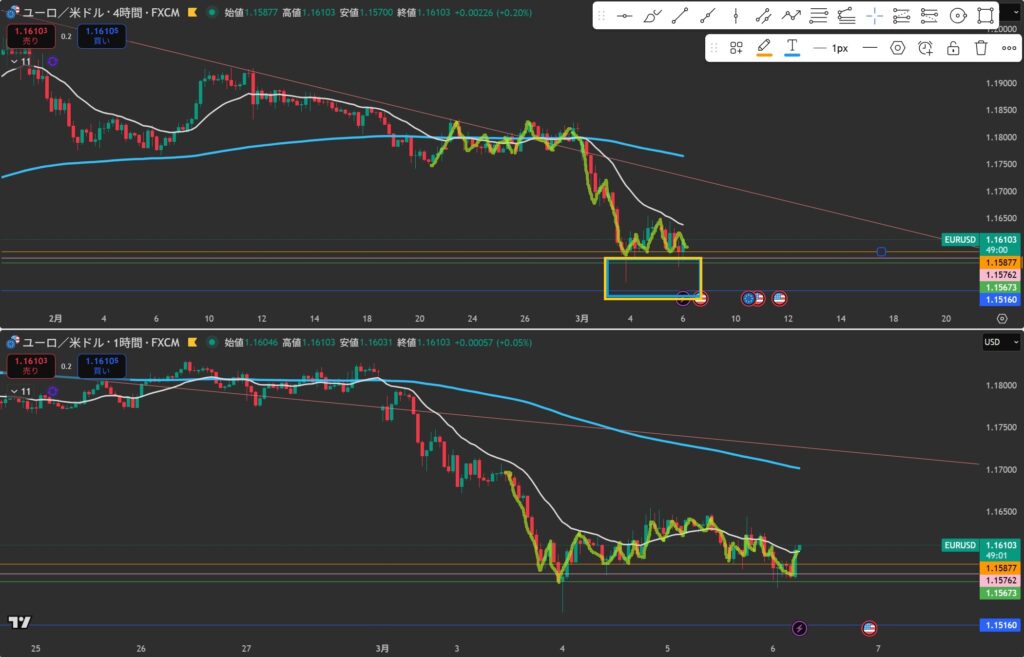Open the line style selector
Image resolution: width=1024 pixels, height=657 pixels.
coord(869,48)
